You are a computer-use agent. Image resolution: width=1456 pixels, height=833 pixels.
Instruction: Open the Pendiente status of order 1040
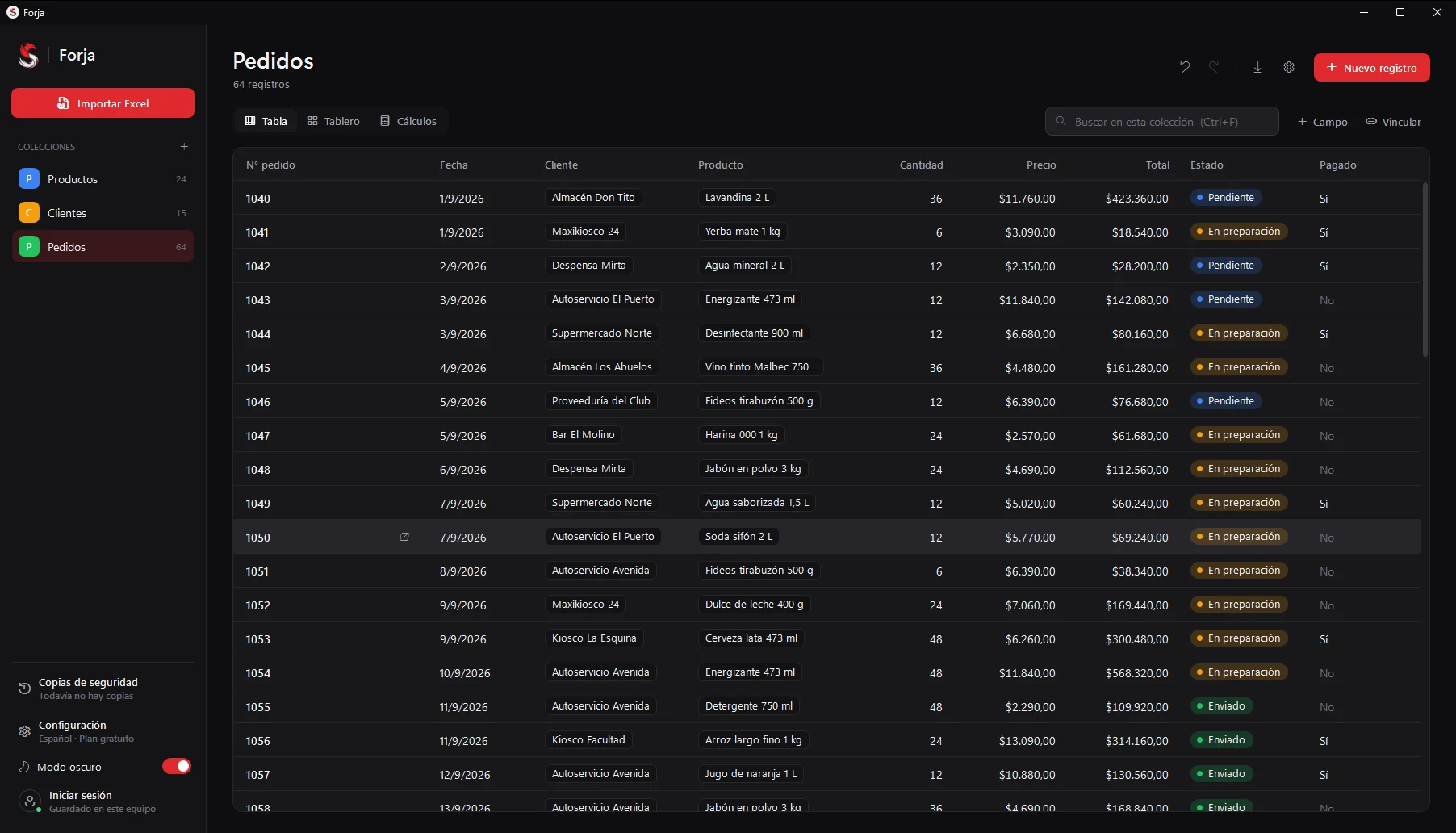(1226, 198)
